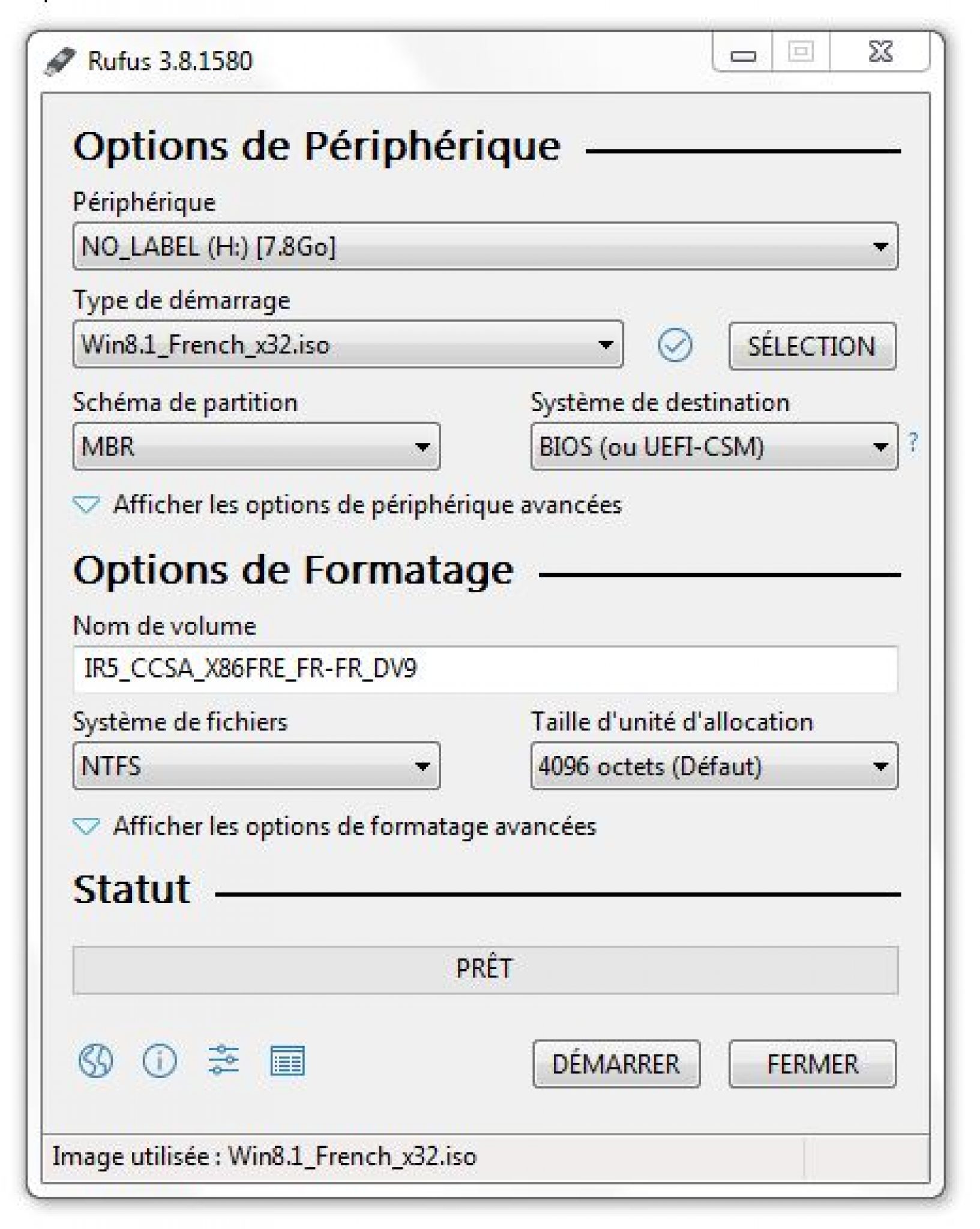Image resolution: width=980 pixels, height=1229 pixels.
Task: Click the PRÊT status progress bar
Action: click(485, 969)
